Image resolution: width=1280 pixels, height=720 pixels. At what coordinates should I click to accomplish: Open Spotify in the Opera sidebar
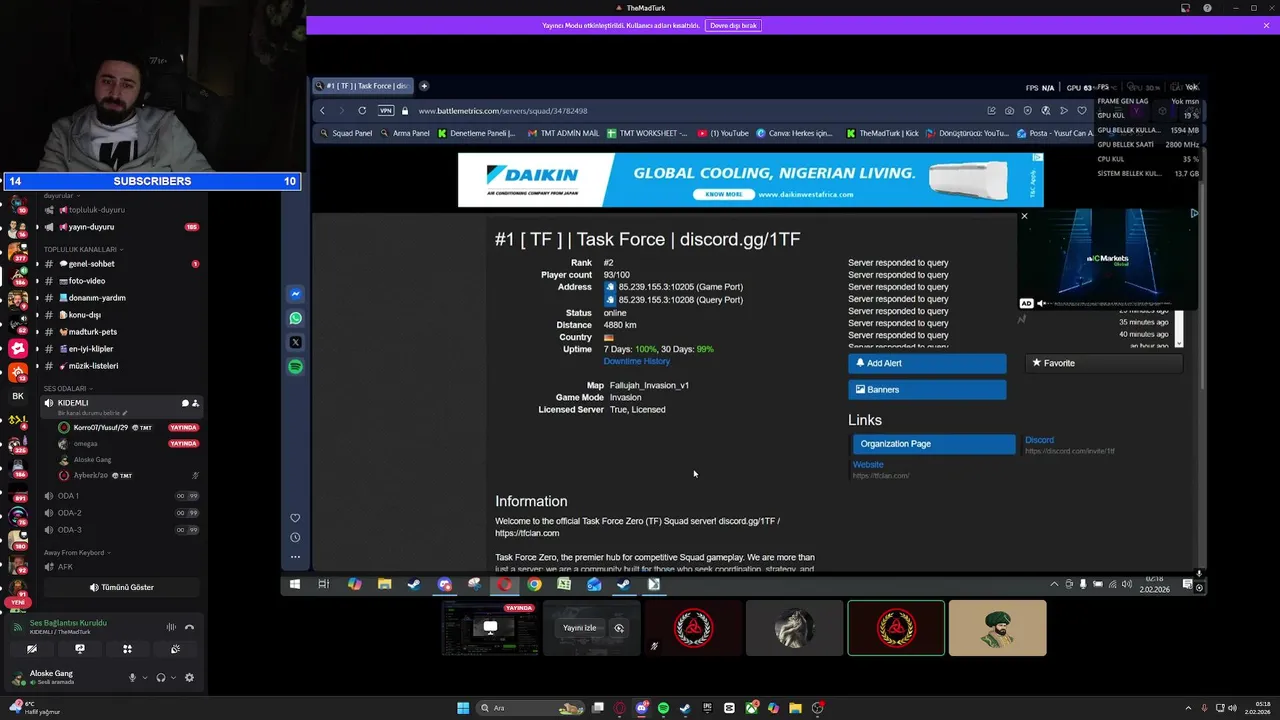coord(295,367)
